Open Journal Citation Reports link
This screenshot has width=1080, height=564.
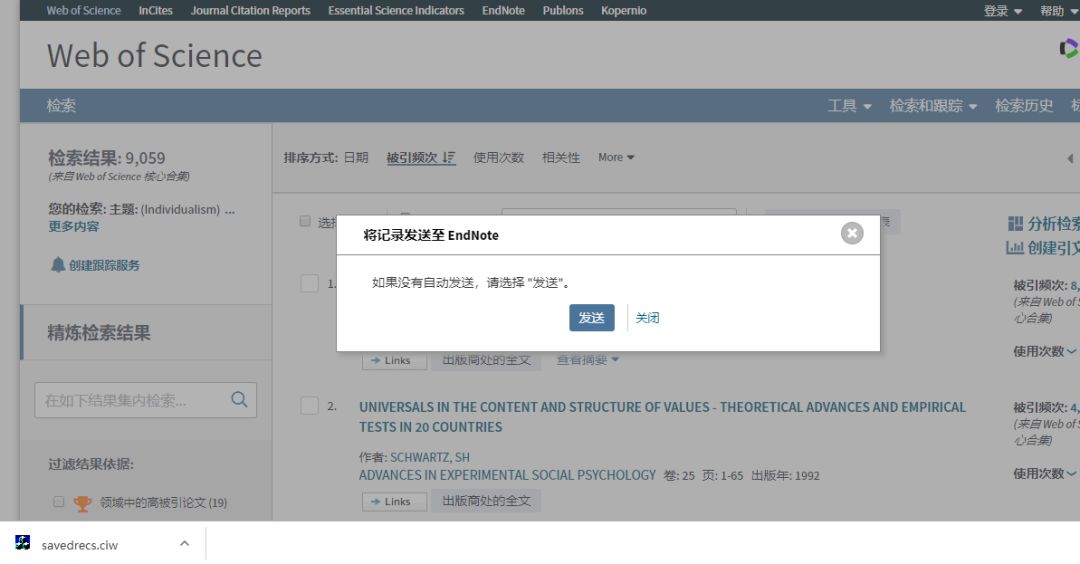tap(251, 10)
